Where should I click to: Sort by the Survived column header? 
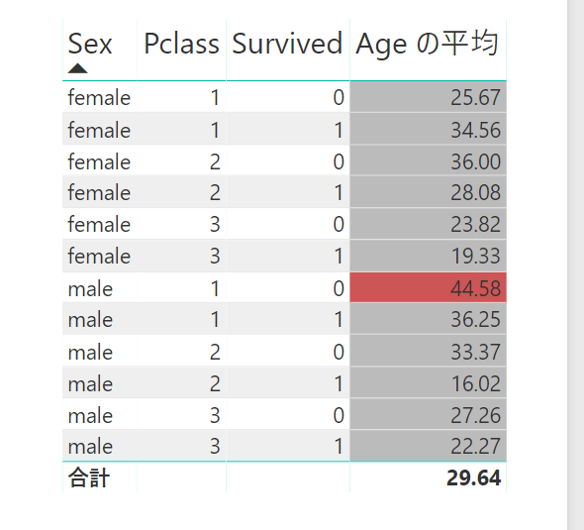point(287,44)
